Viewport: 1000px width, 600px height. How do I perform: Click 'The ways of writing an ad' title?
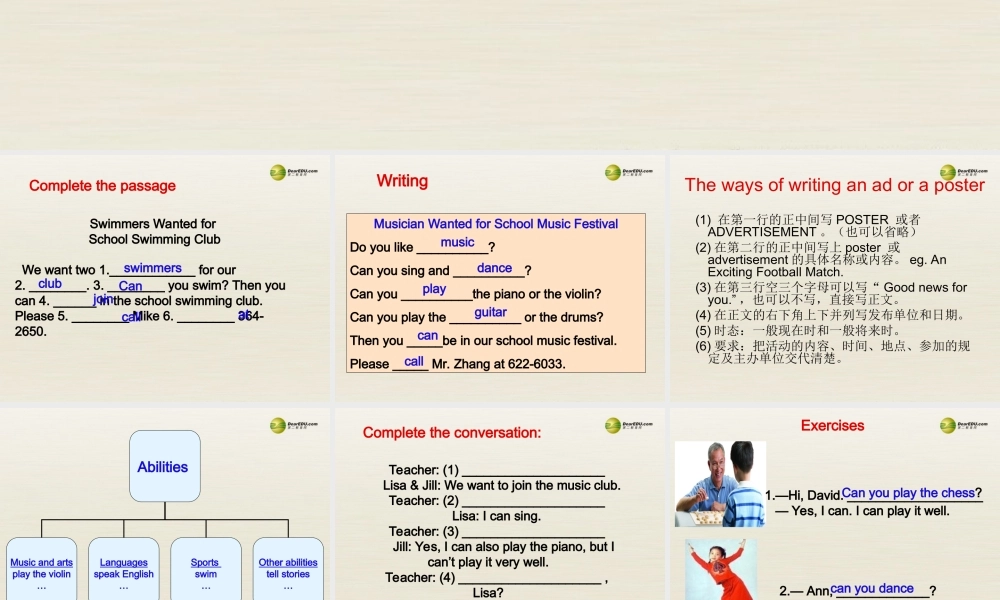point(834,185)
